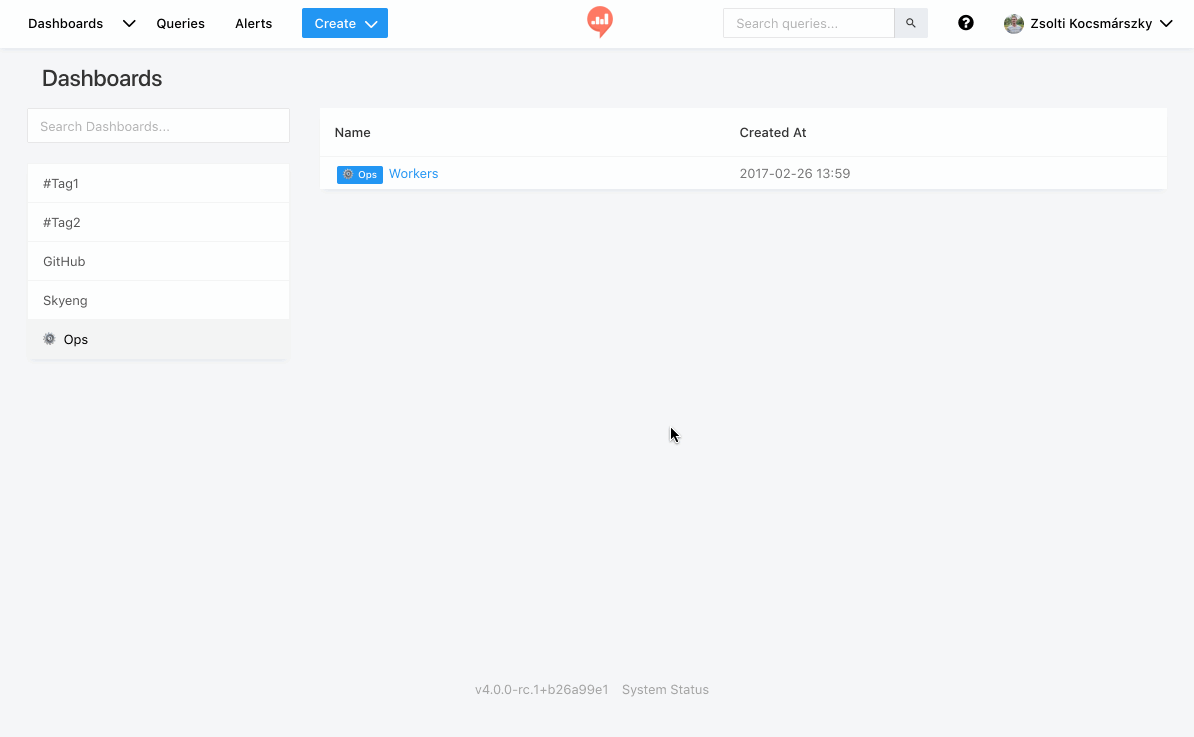Focus the Search Dashboards input field
Screen dimensions: 1194x737
158,126
